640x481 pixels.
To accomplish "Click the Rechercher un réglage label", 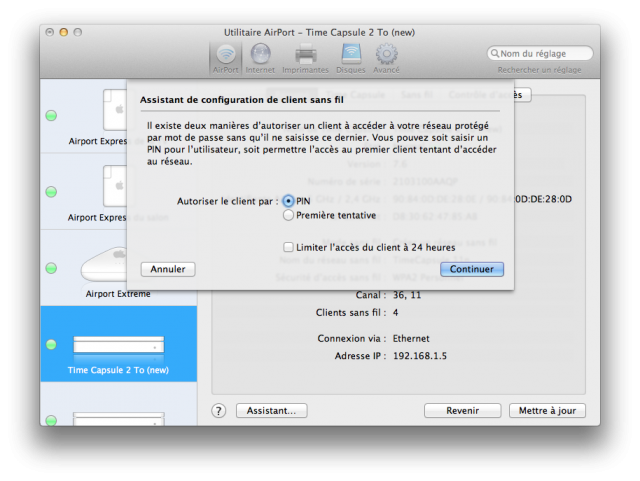I will click(x=539, y=70).
